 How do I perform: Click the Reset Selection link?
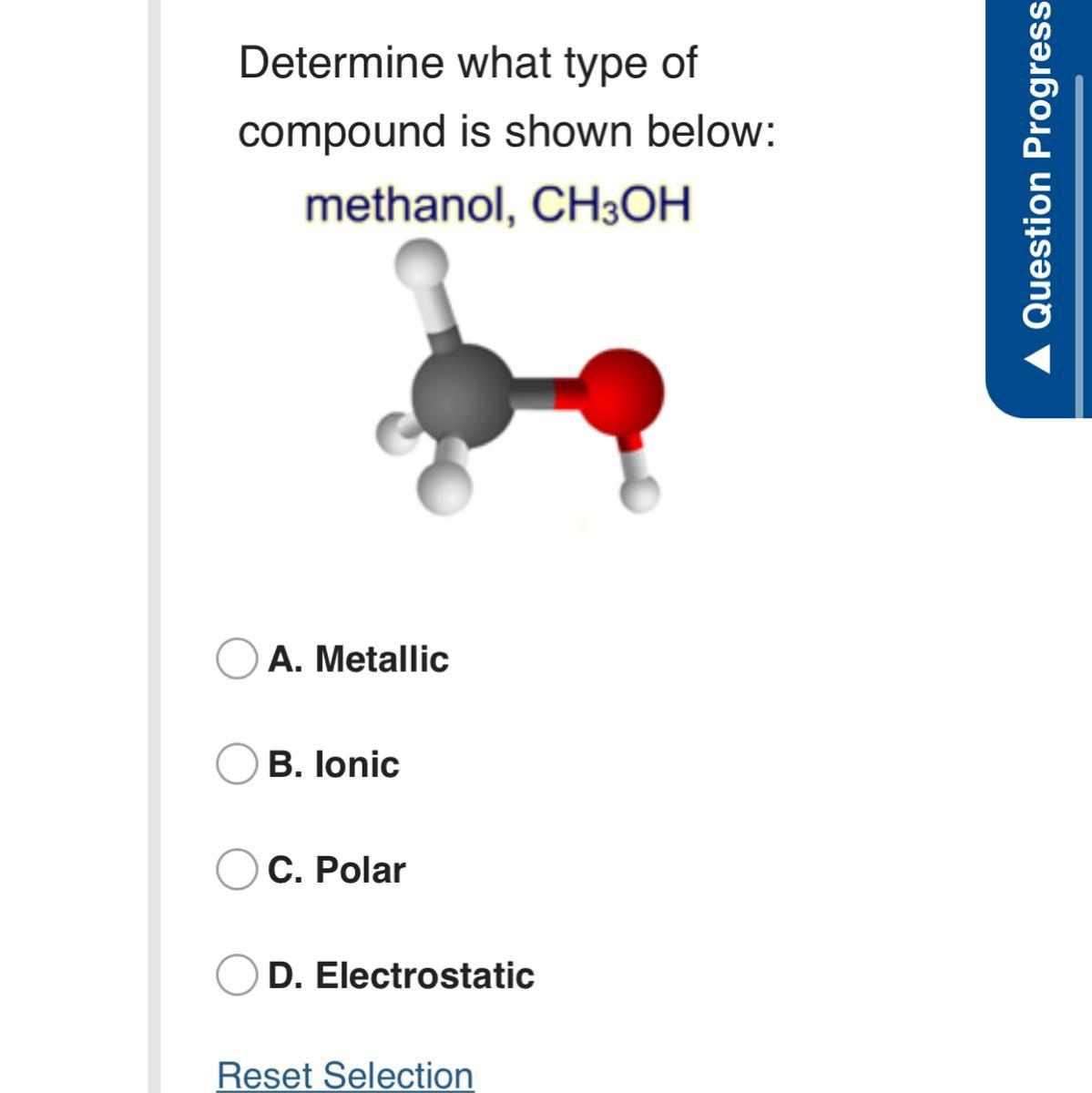[x=345, y=1075]
